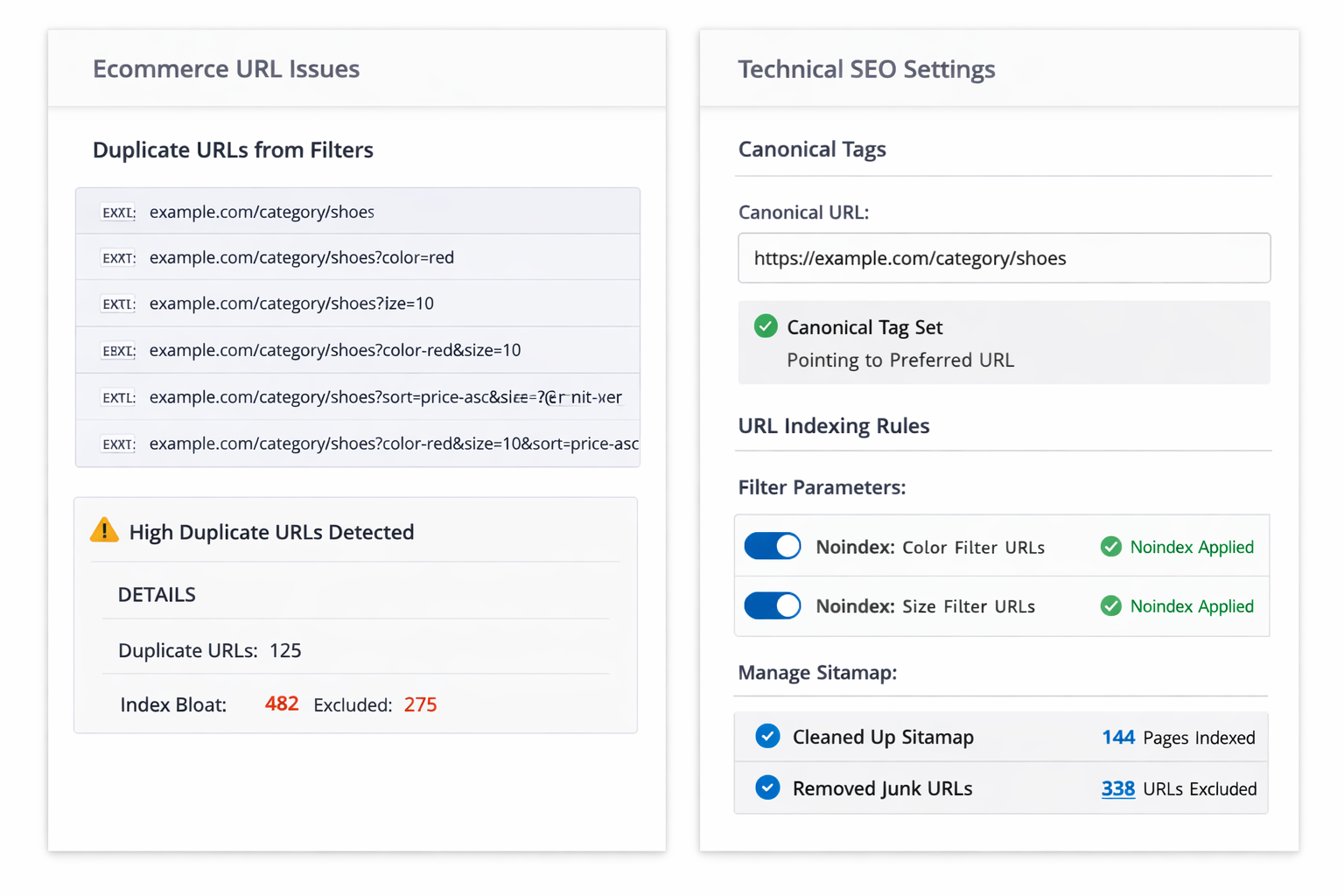The height and width of the screenshot is (896, 1344).
Task: Click the warning icon beside High Duplicate URLs Detected
Action: point(104,530)
